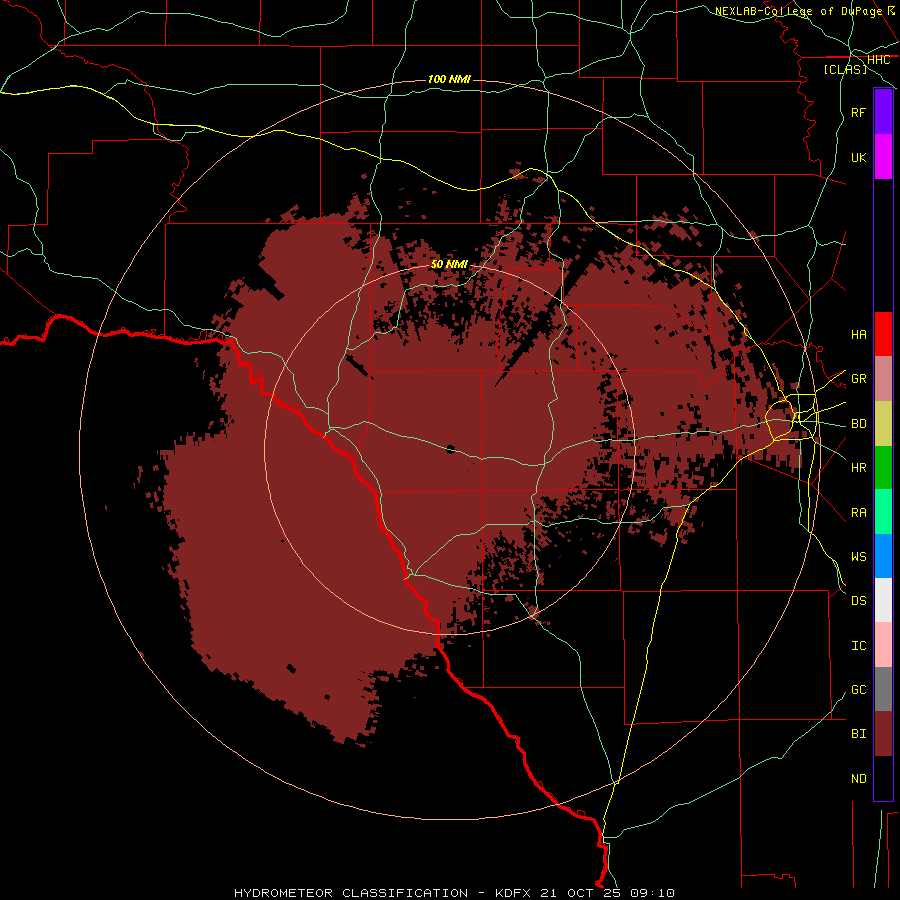Click the green HR legend color swatch

[x=883, y=468]
